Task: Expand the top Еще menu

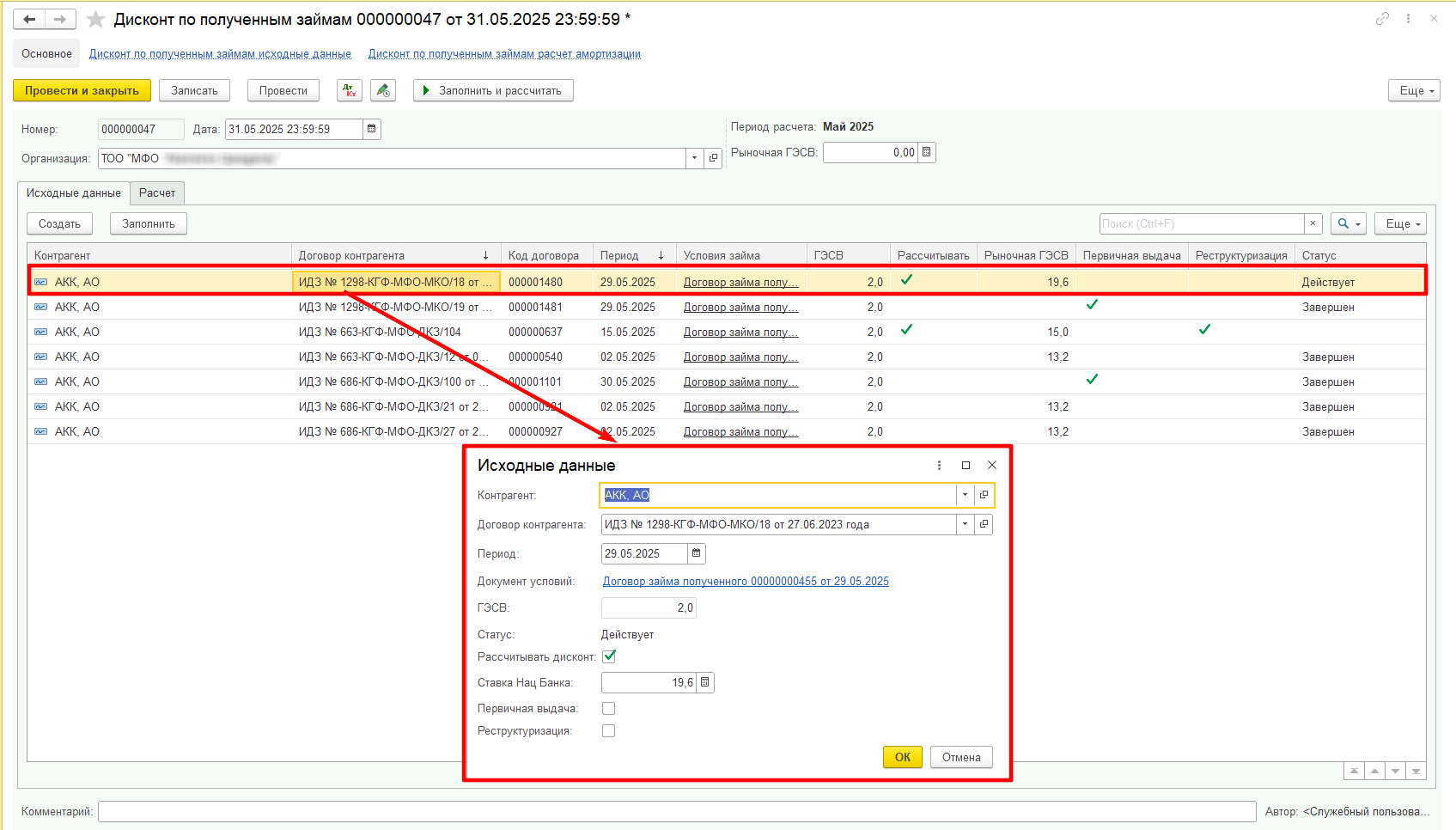Action: pyautogui.click(x=1414, y=90)
